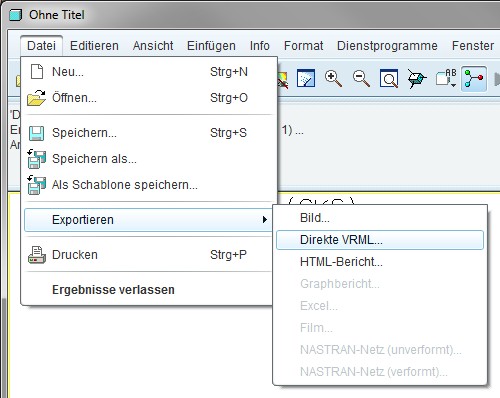The width and height of the screenshot is (500, 398).
Task: Open the Format menu
Action: 304,46
